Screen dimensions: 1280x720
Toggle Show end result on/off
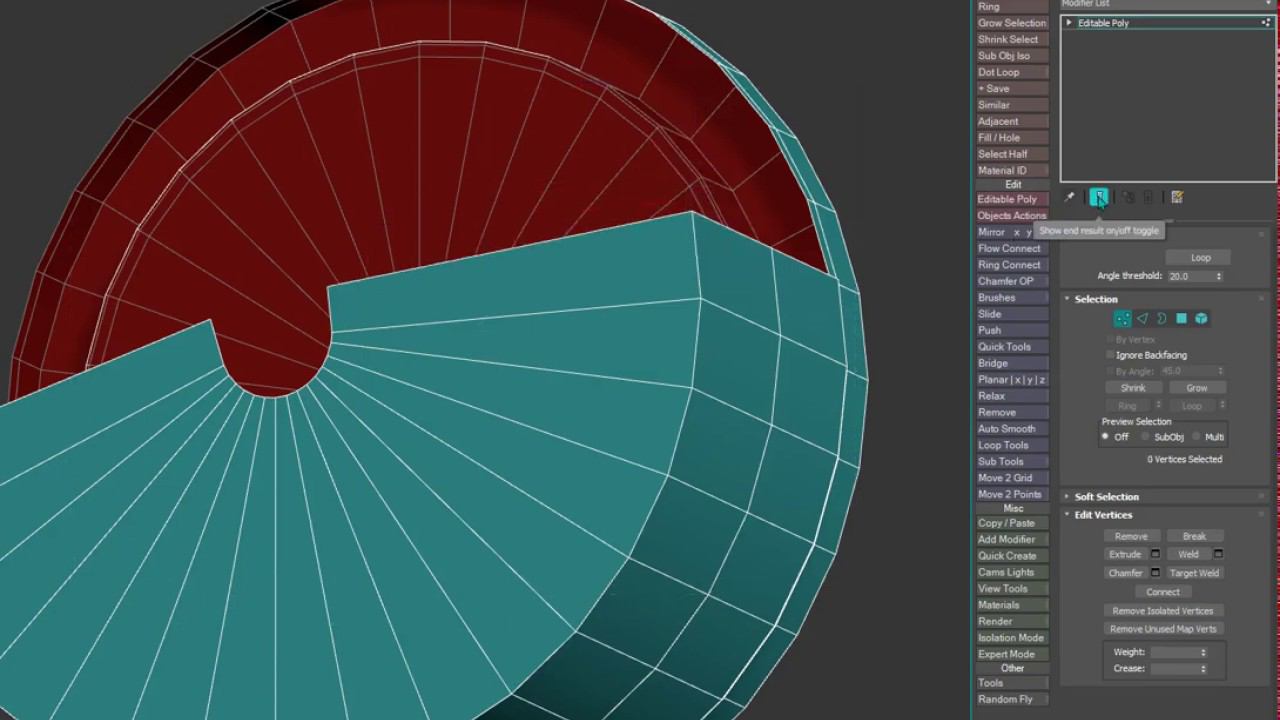click(x=1098, y=197)
